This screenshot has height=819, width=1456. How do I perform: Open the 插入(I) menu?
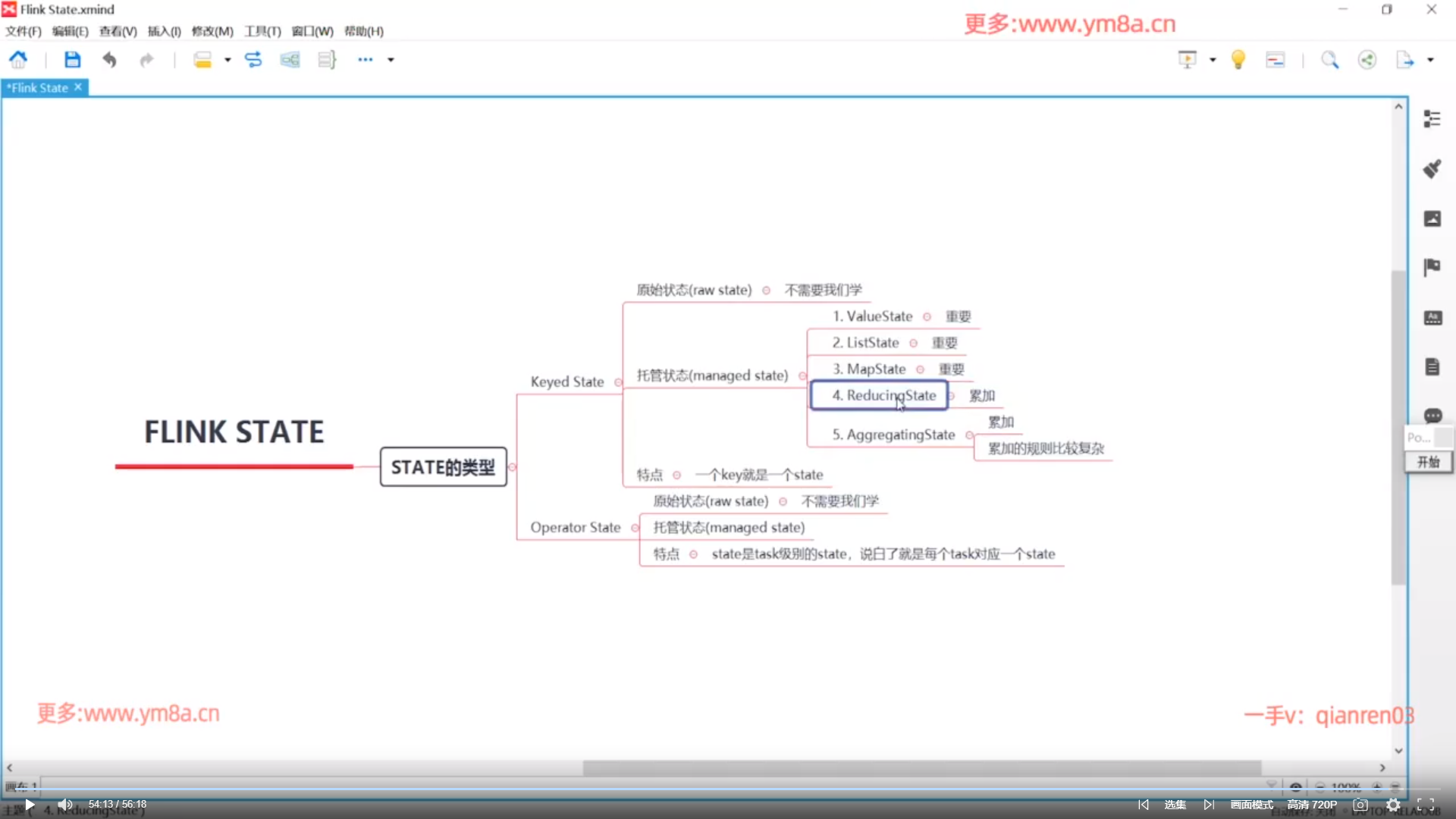pyautogui.click(x=164, y=31)
